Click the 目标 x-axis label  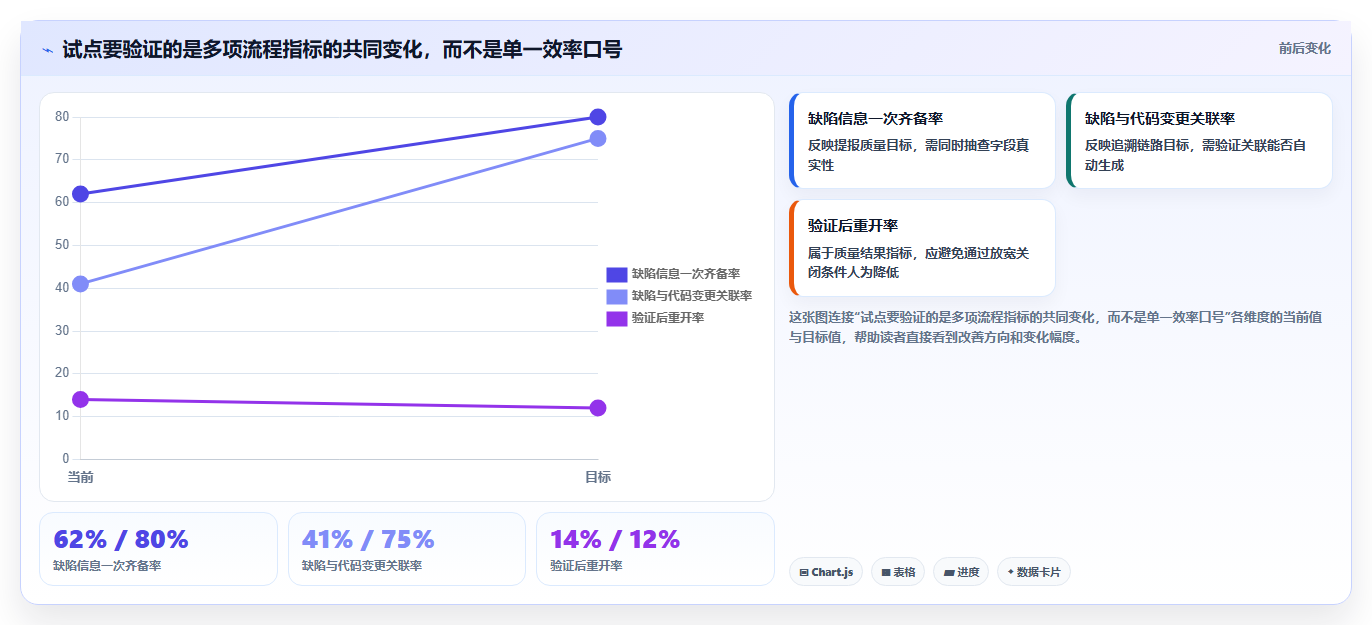click(x=598, y=477)
